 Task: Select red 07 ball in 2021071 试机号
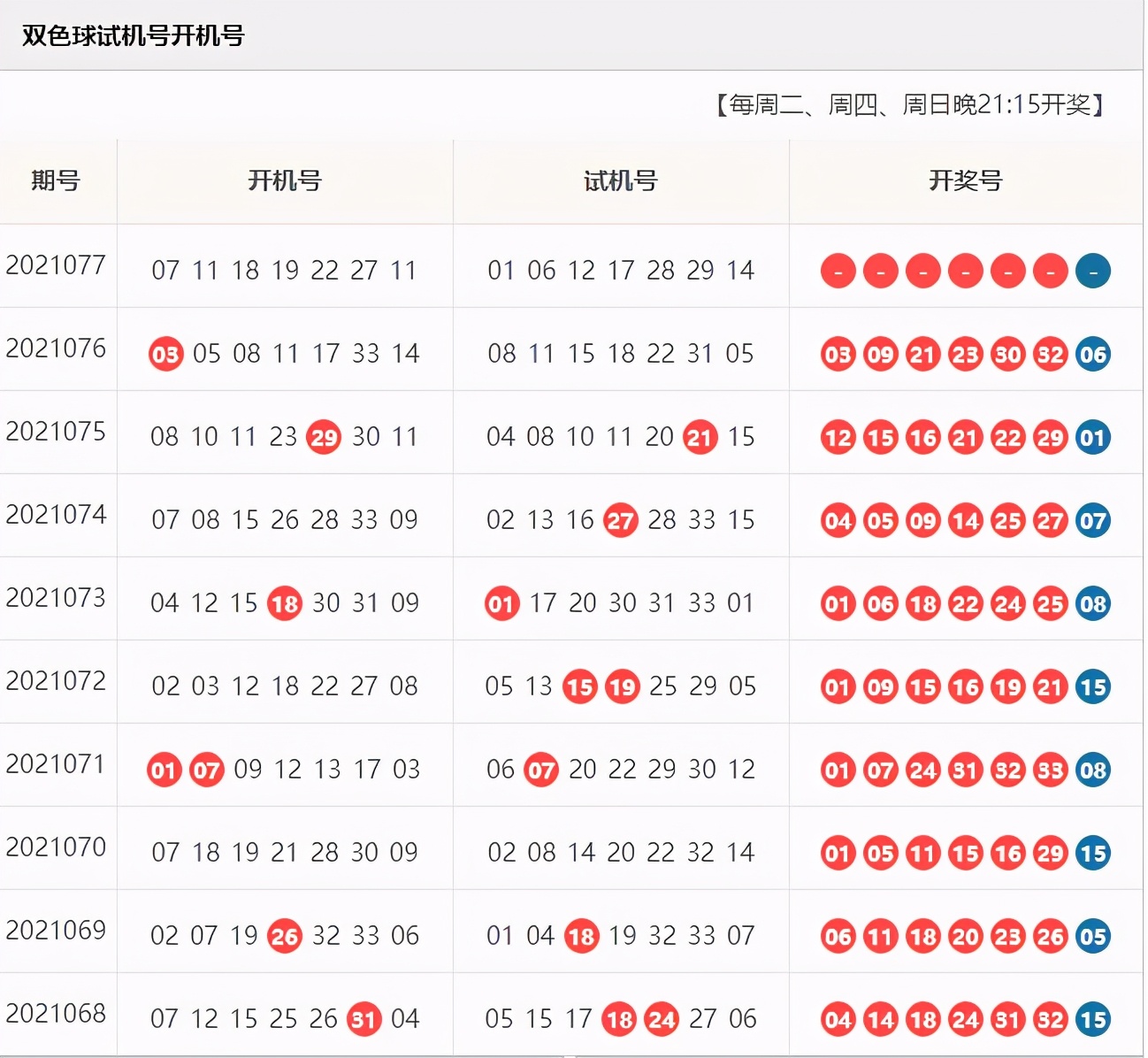point(541,770)
